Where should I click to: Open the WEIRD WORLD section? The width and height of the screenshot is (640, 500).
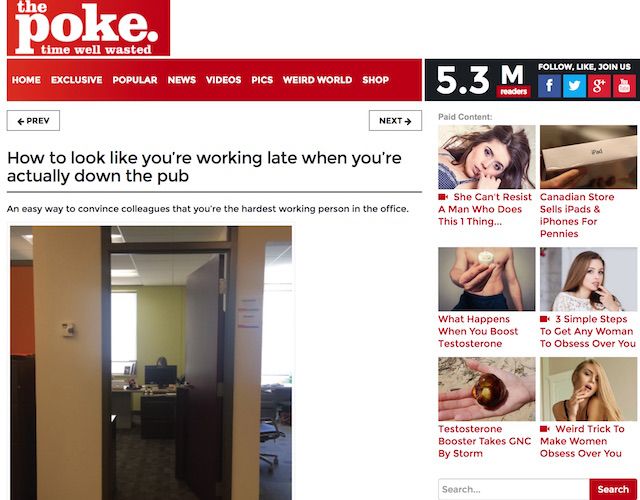317,80
